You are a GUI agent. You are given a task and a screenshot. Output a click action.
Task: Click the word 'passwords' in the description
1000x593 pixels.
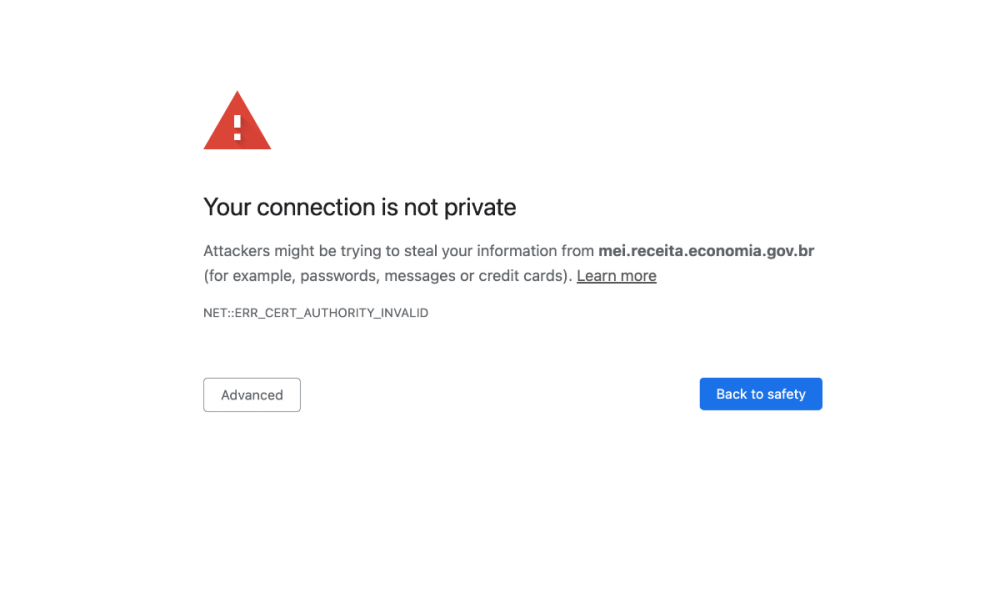338,276
